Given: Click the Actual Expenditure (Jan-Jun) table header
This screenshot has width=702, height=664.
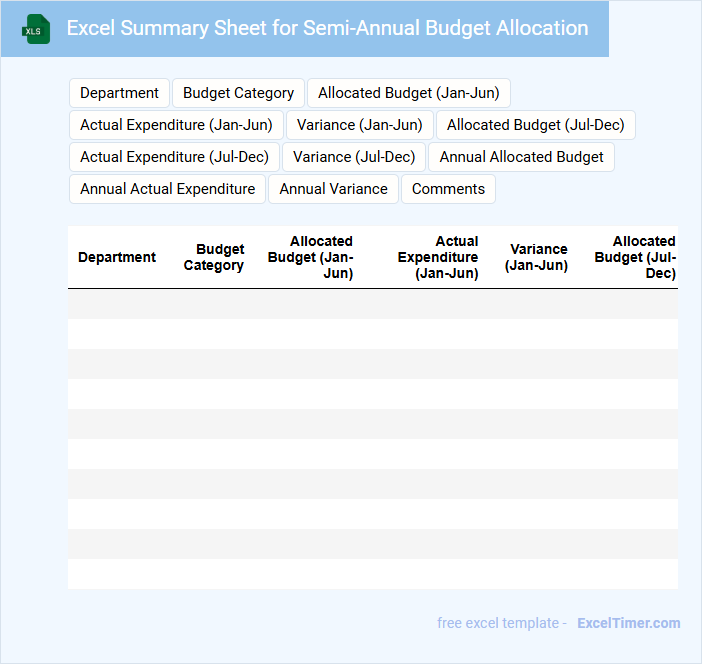Looking at the screenshot, I should point(438,257).
